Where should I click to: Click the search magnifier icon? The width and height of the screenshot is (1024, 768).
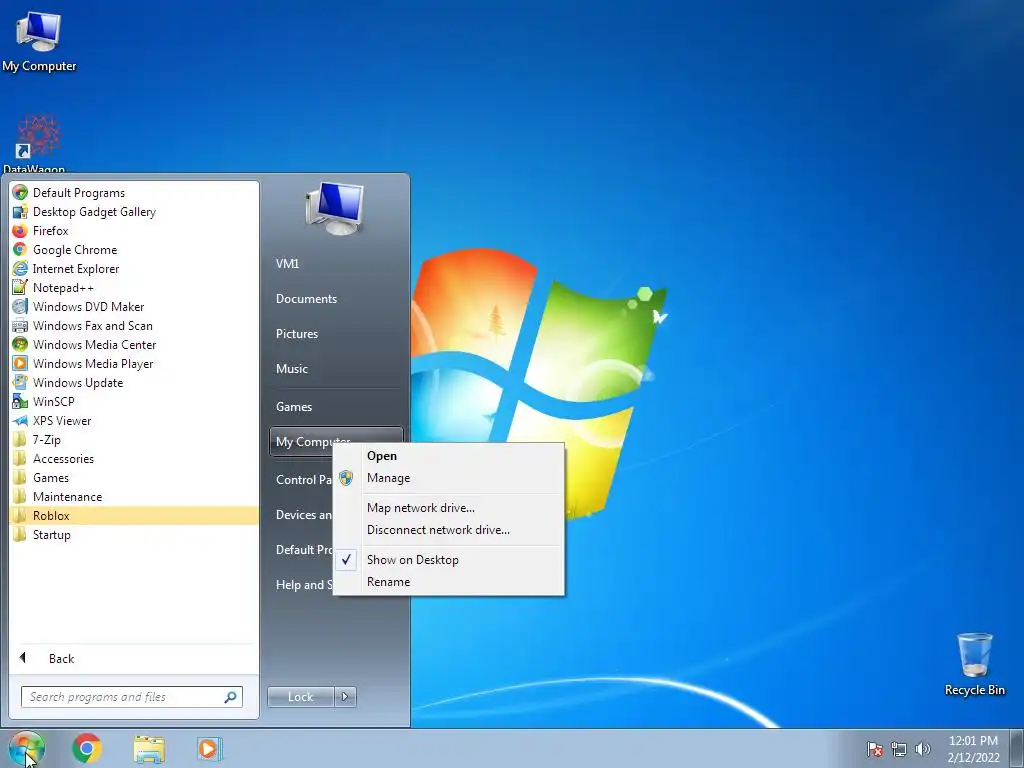pyautogui.click(x=231, y=697)
